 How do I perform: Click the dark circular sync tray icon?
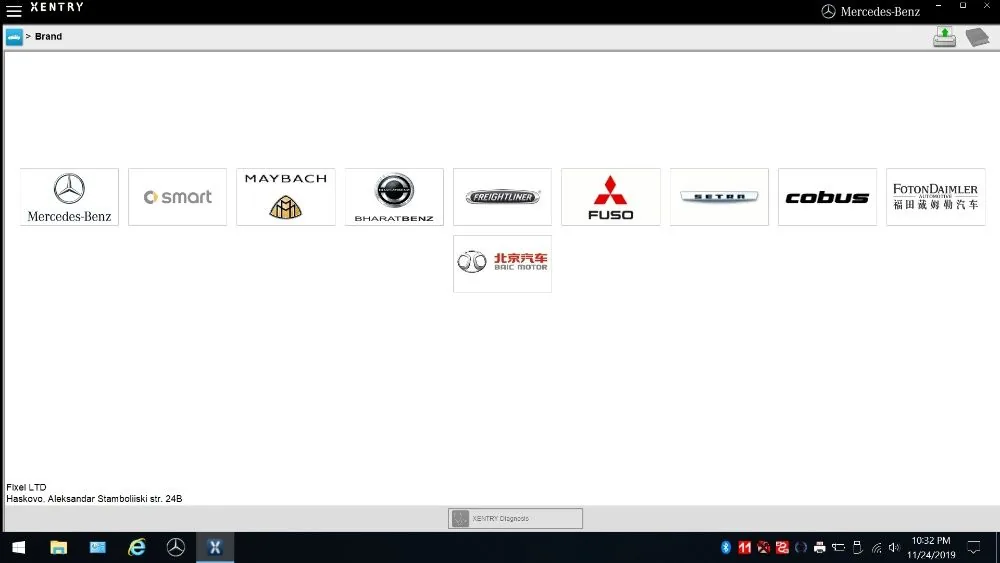tap(800, 547)
